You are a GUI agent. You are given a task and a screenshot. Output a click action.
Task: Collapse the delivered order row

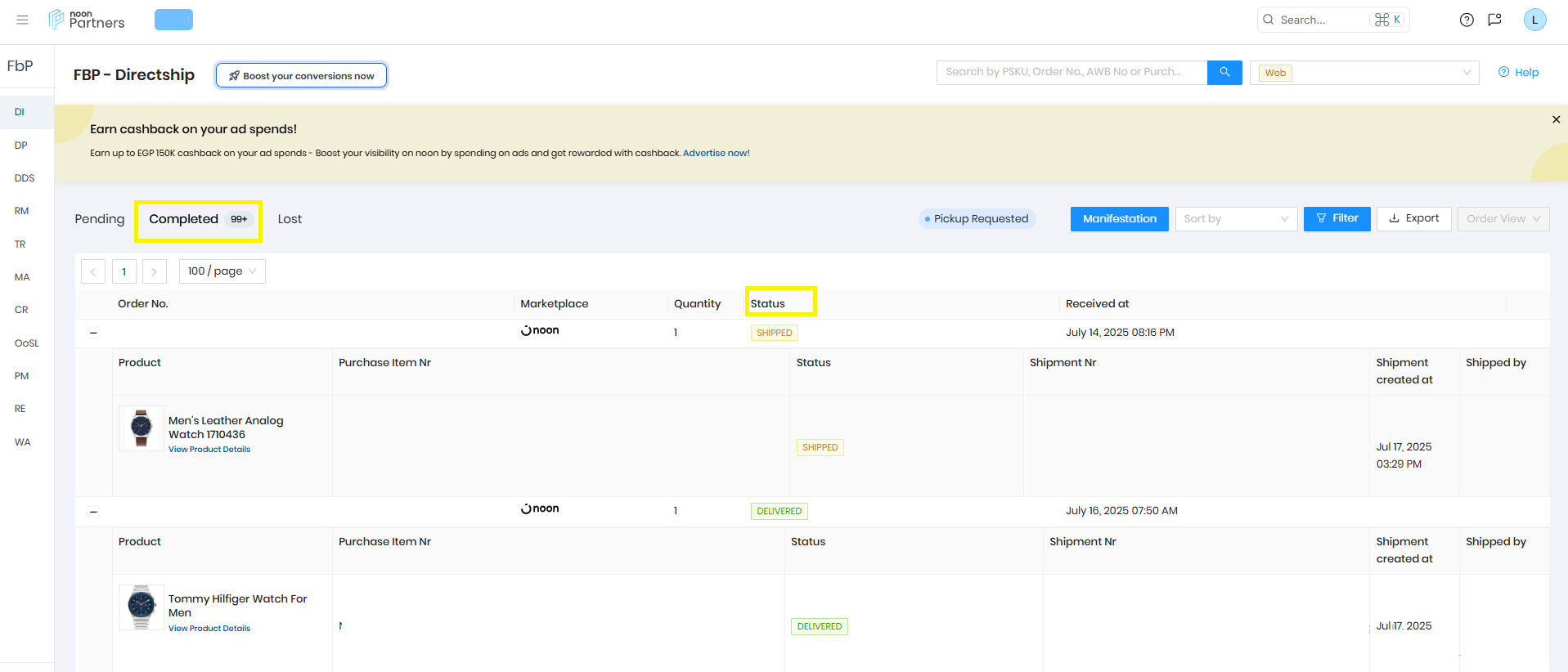tap(93, 512)
